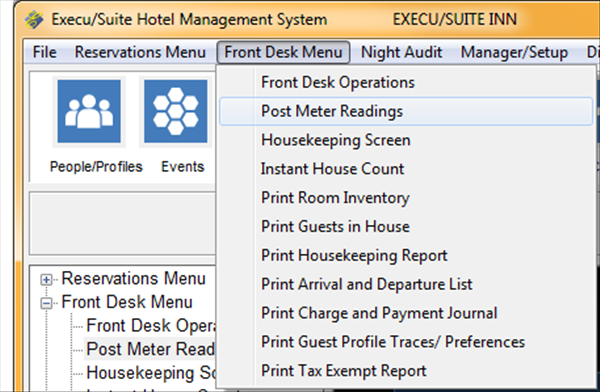Choose Print Charge and Payment Journal
600x392 pixels.
406,313
